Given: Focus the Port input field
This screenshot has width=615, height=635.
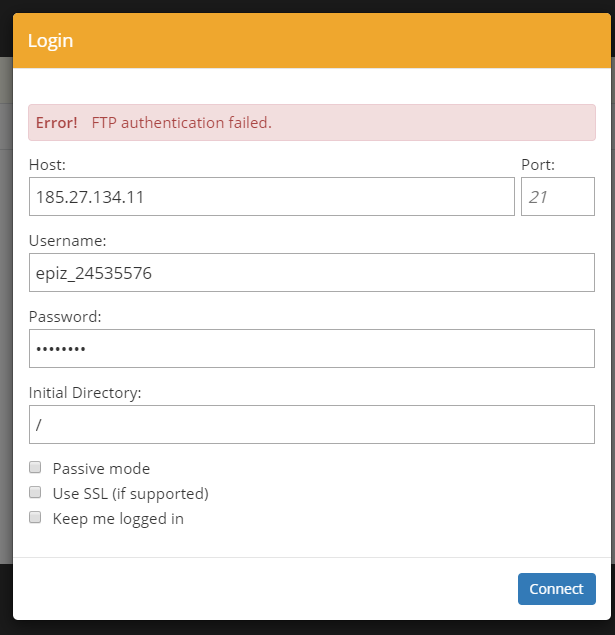Looking at the screenshot, I should click(x=558, y=196).
